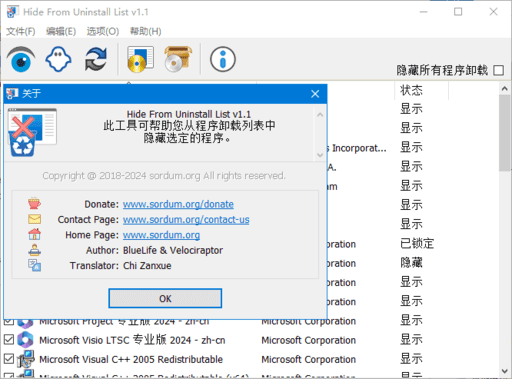Click the main list vertical scrollbar thumb
The width and height of the screenshot is (512, 379).
coord(505,133)
